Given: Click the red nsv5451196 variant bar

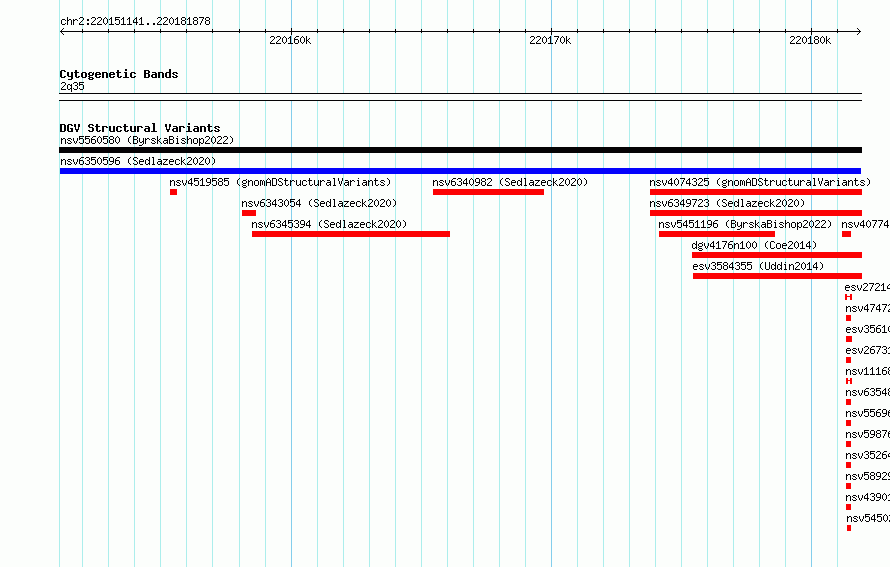Looking at the screenshot, I should [x=717, y=234].
